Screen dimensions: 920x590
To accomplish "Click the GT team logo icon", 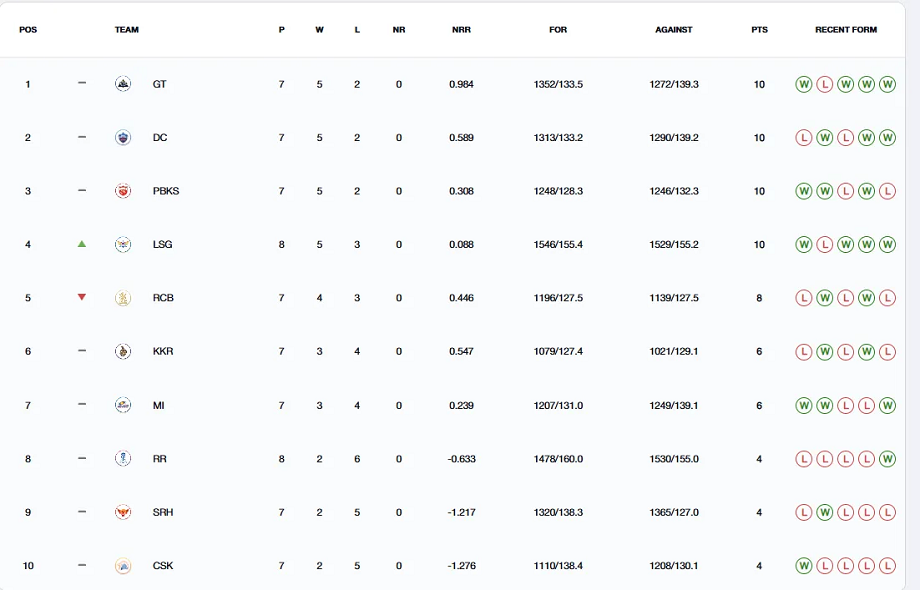I will [x=122, y=84].
